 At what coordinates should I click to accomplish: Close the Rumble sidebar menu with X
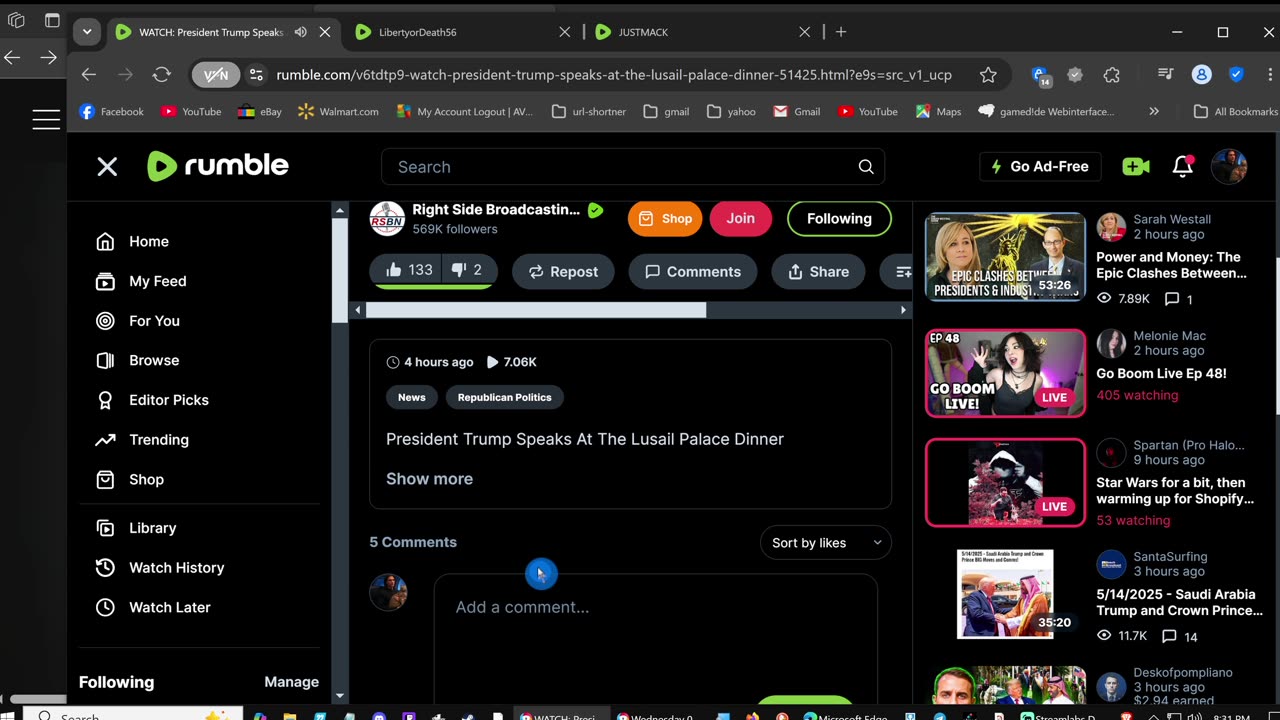107,167
